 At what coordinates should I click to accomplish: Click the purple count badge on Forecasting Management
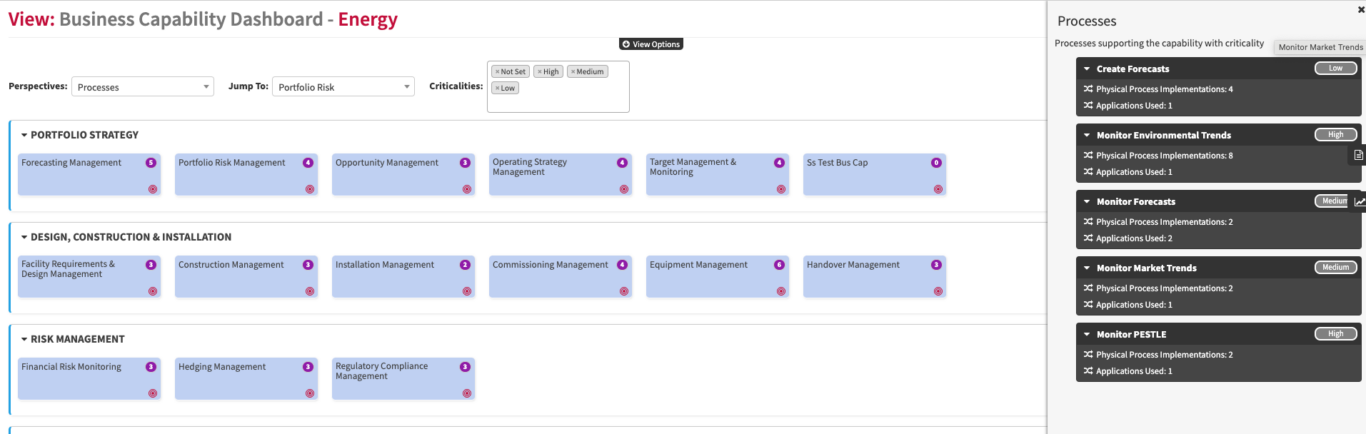[x=151, y=162]
